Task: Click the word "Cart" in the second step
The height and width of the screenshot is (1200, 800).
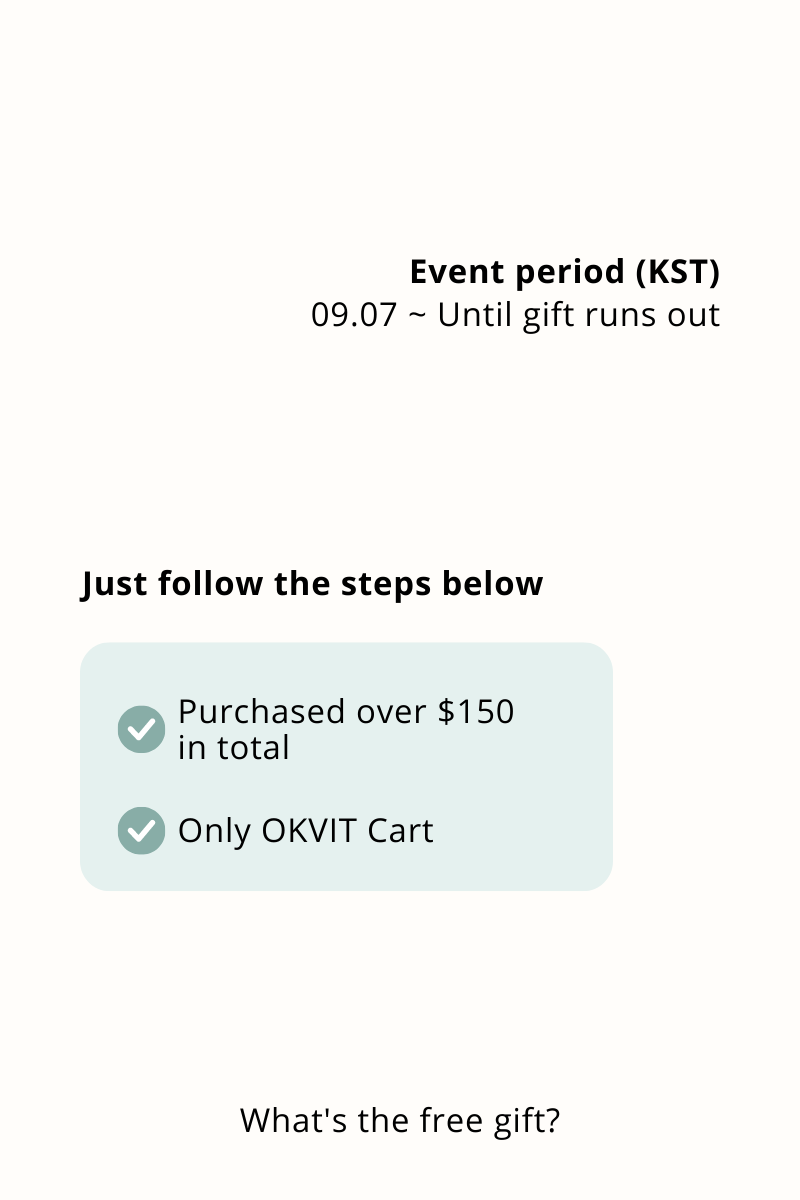Action: click(x=400, y=831)
